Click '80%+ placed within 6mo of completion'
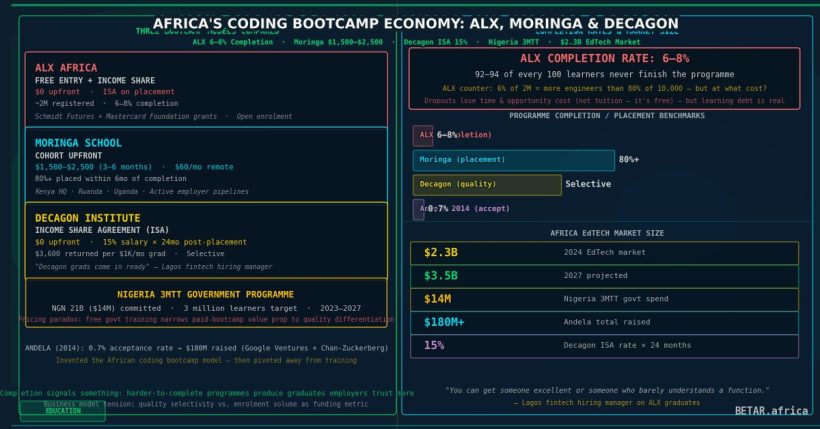Screen dimensions: 820x429 [110, 178]
